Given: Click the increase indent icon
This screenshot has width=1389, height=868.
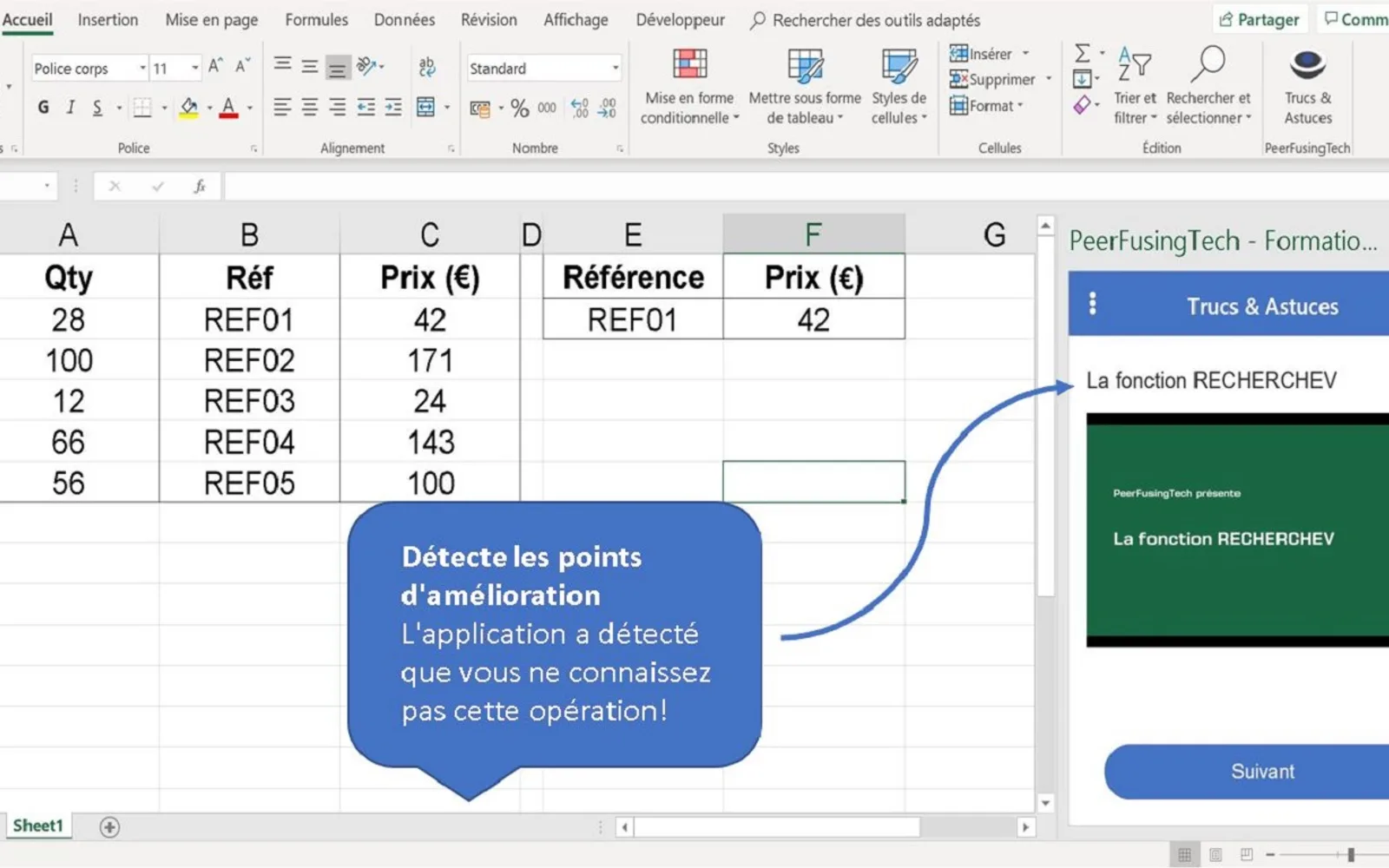Looking at the screenshot, I should coord(393,108).
